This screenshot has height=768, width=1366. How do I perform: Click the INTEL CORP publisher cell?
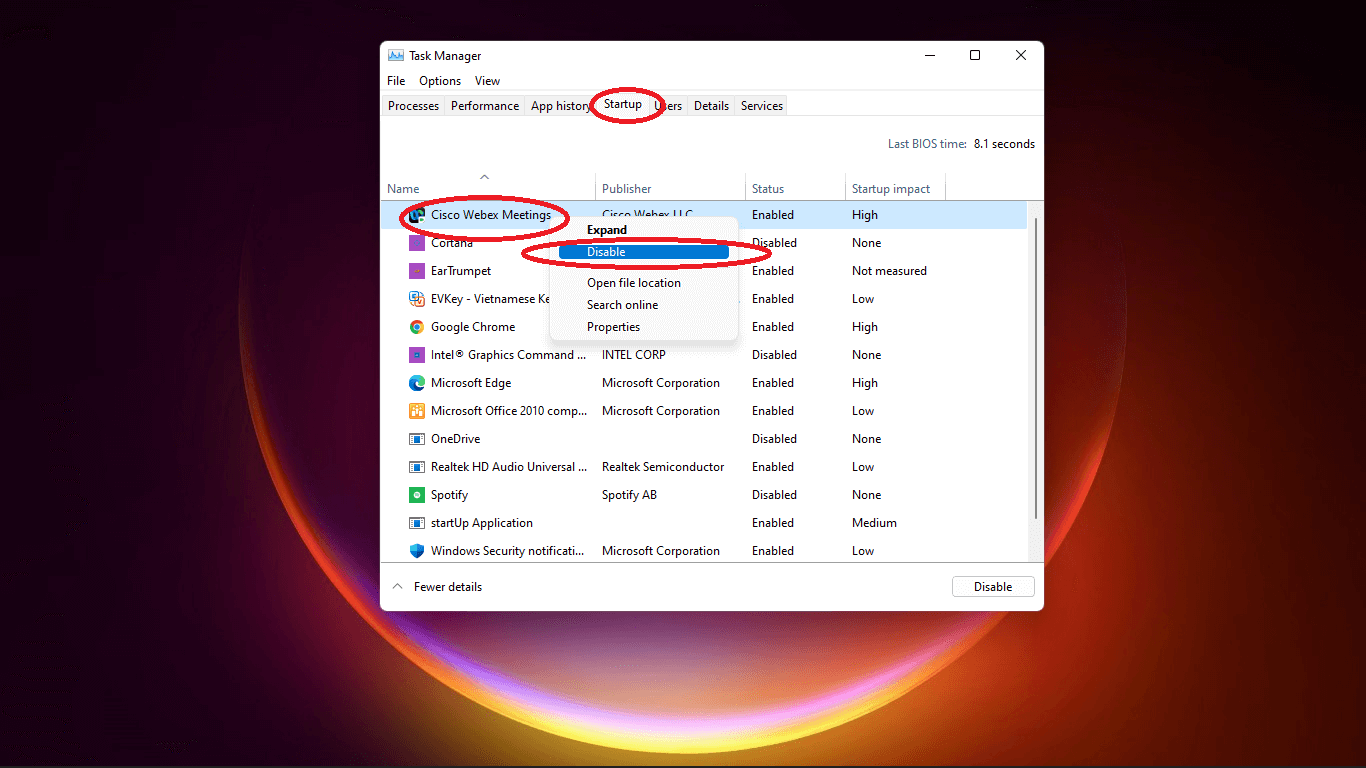[x=634, y=355]
